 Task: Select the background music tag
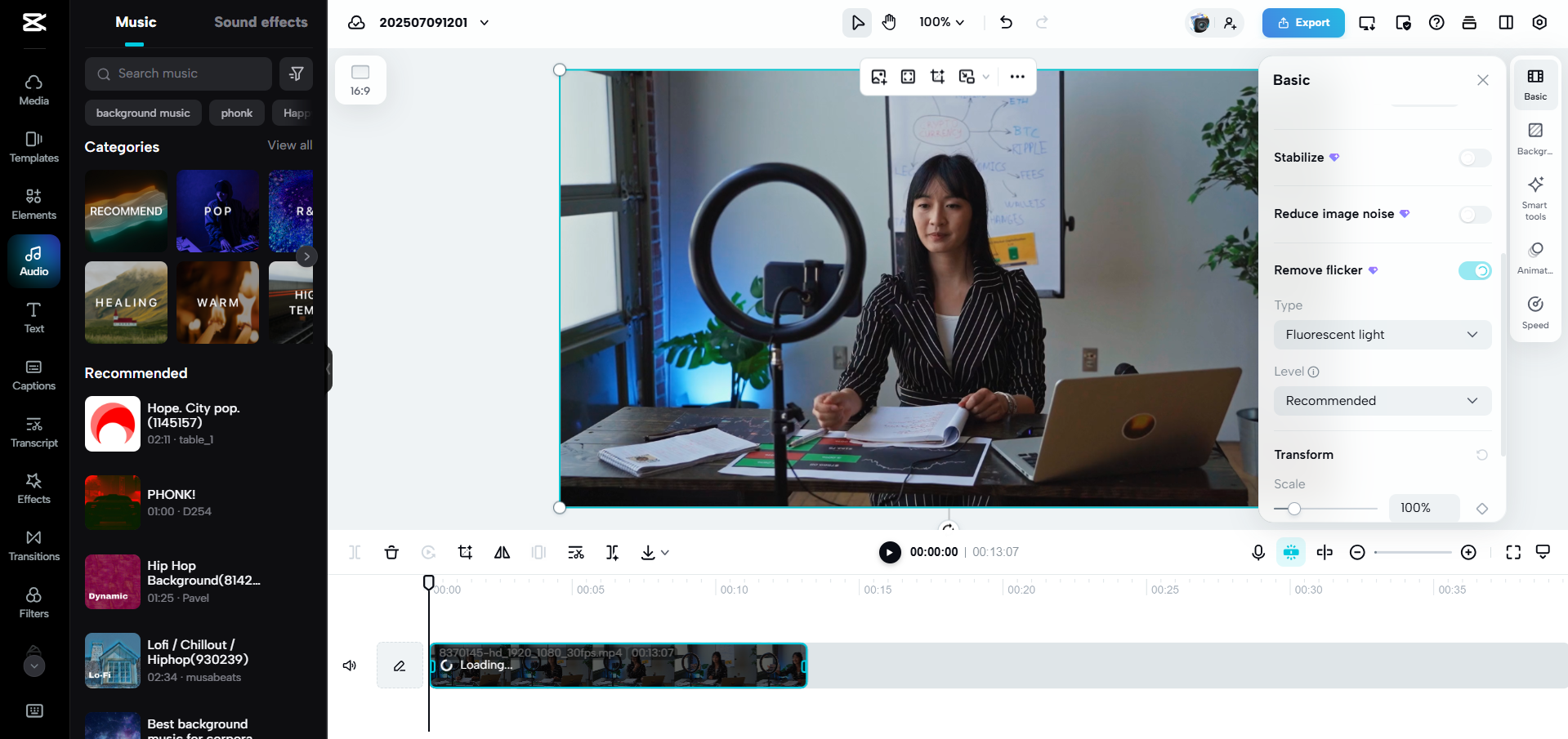pos(143,113)
